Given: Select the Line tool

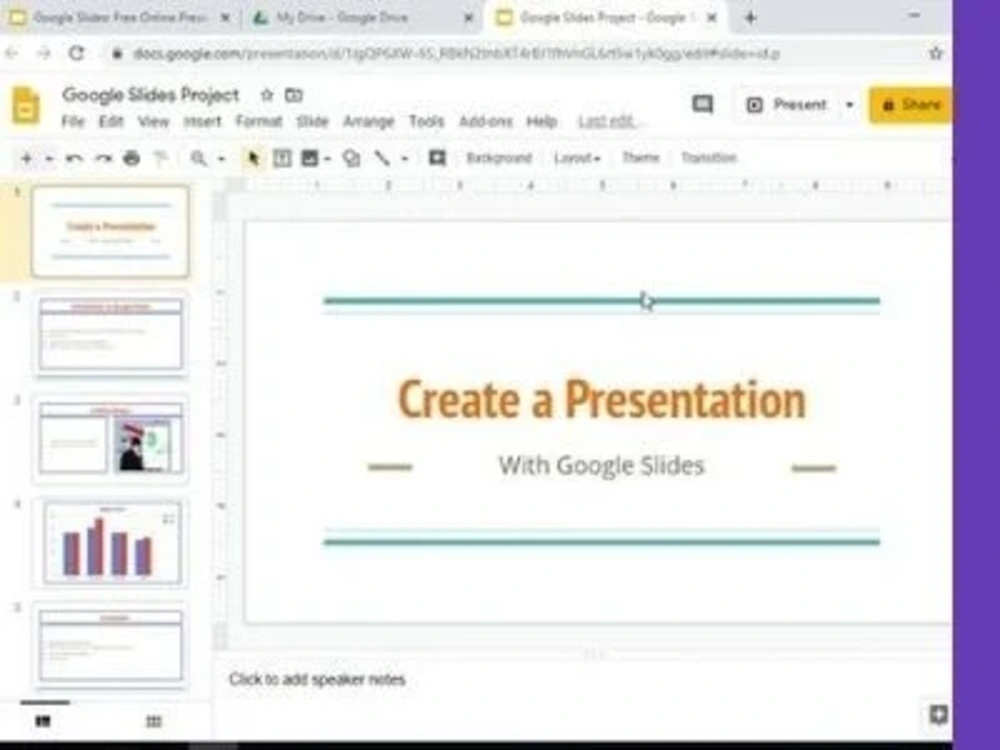Looking at the screenshot, I should pos(382,158).
